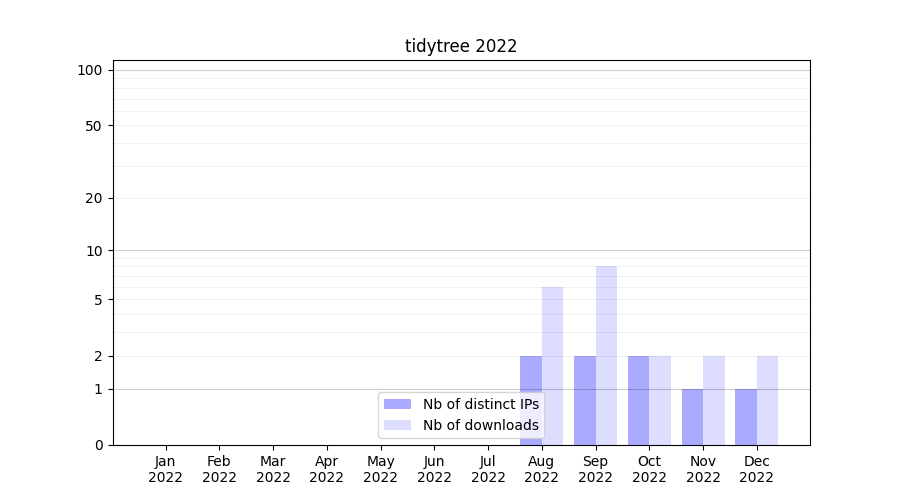Image resolution: width=900 pixels, height=500 pixels.
Task: Select the 'Dec 2022' x-axis label
Action: coord(756,469)
